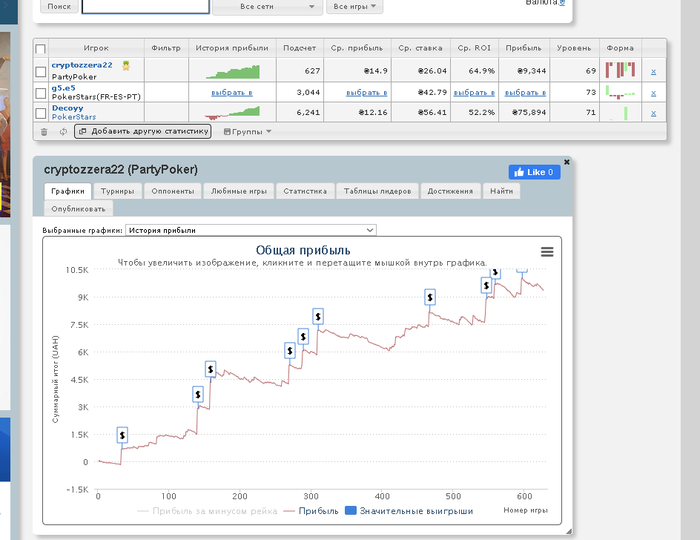
Task: Click the $ marker near game 140
Action: [198, 395]
